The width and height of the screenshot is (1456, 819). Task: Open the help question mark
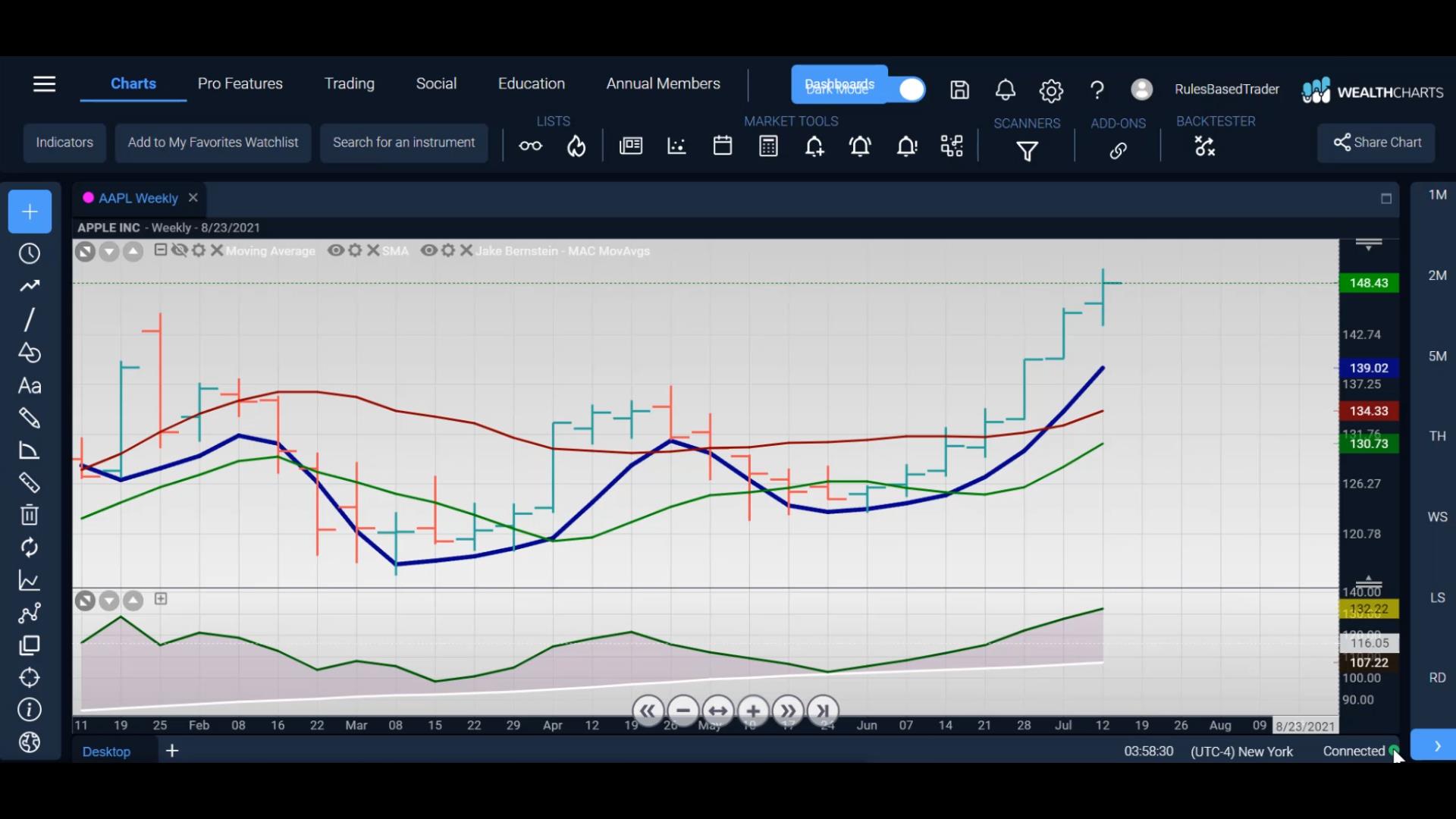(1097, 90)
